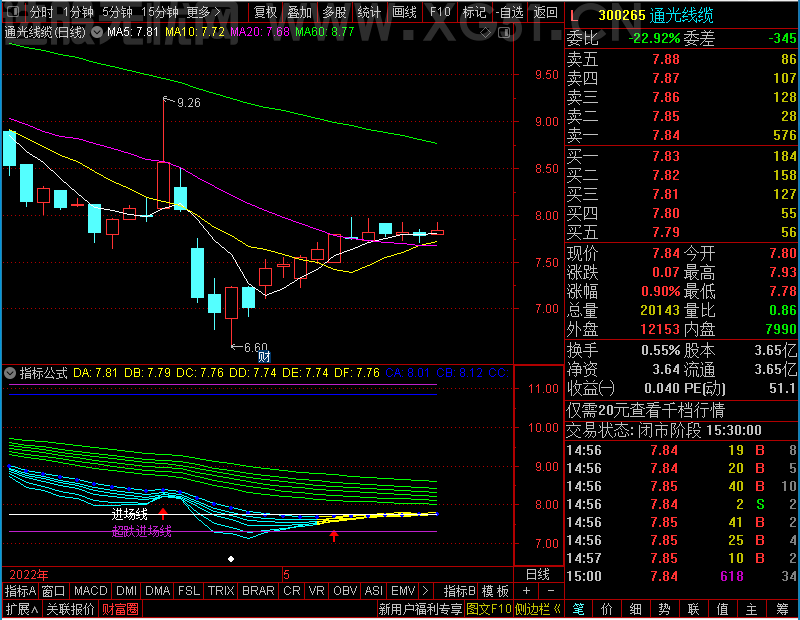Switch indicator to DMI

click(x=126, y=591)
